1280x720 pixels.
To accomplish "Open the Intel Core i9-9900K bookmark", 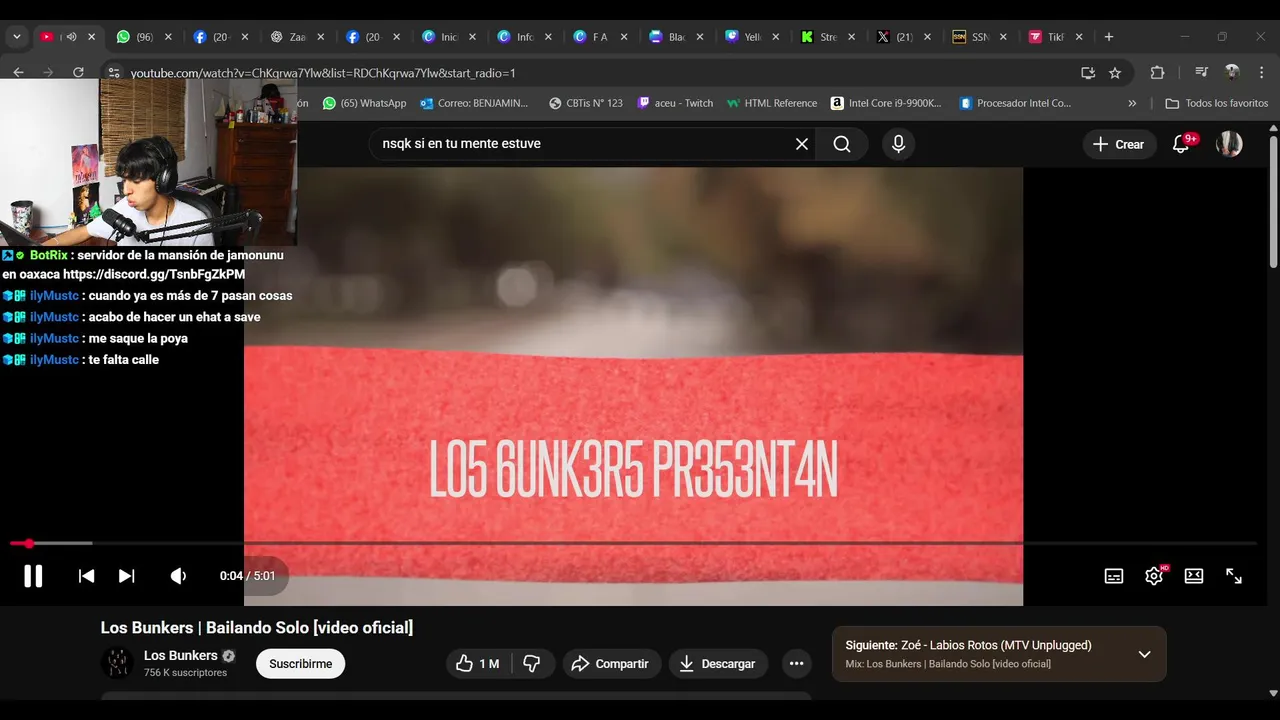I will 886,103.
